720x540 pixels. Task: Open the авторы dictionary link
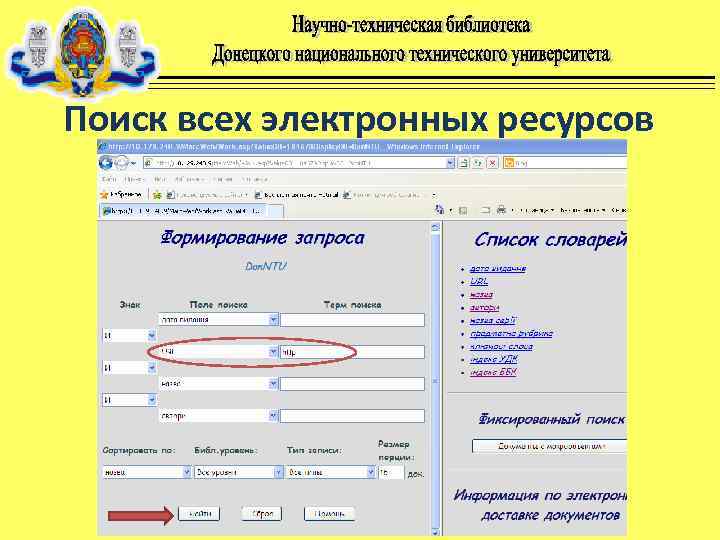pos(484,308)
